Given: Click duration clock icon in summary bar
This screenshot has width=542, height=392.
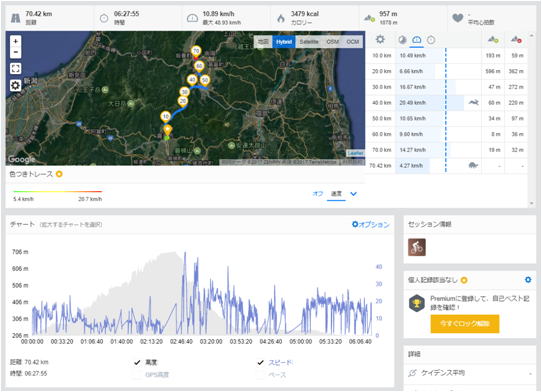Looking at the screenshot, I should tap(104, 18).
